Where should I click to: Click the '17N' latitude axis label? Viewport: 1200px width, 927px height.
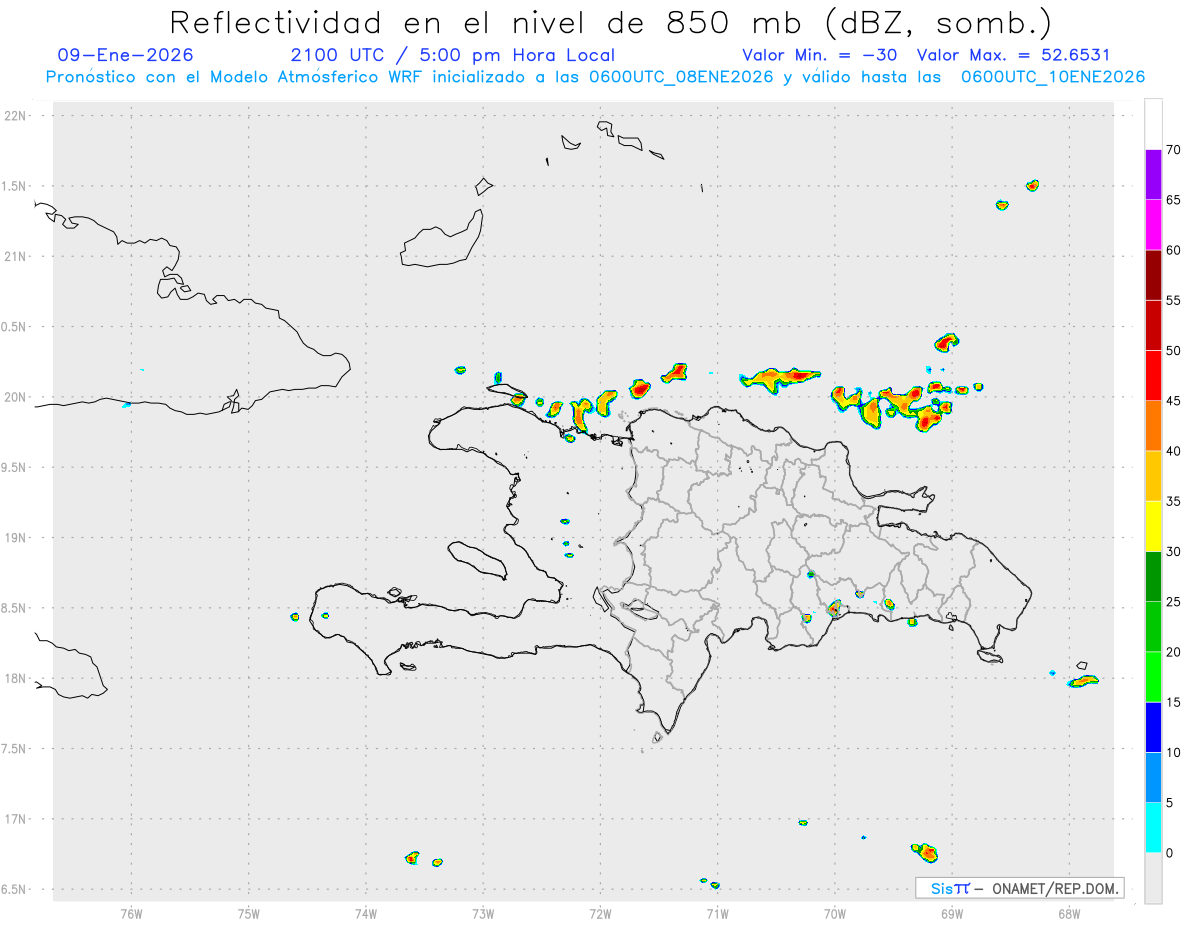pyautogui.click(x=17, y=819)
